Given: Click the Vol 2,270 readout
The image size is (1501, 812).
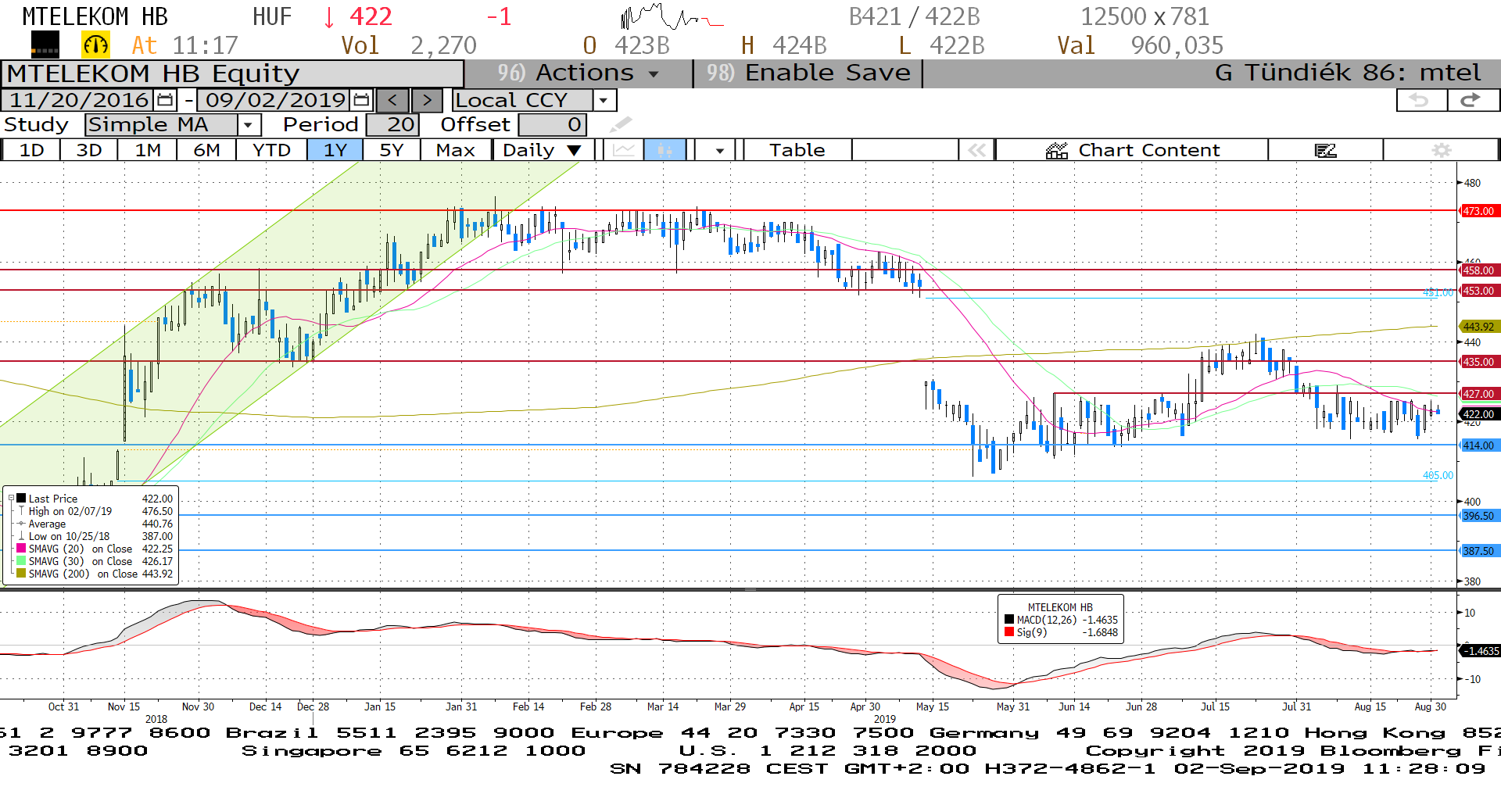Looking at the screenshot, I should [x=408, y=45].
